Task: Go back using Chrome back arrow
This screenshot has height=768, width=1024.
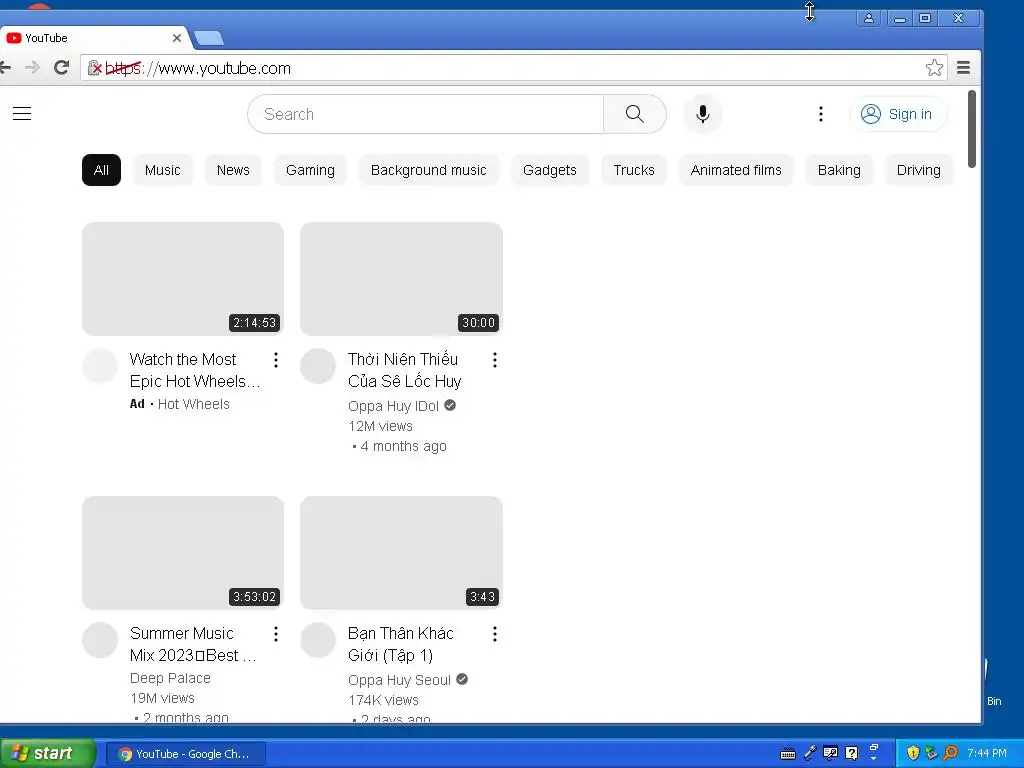Action: pos(5,67)
